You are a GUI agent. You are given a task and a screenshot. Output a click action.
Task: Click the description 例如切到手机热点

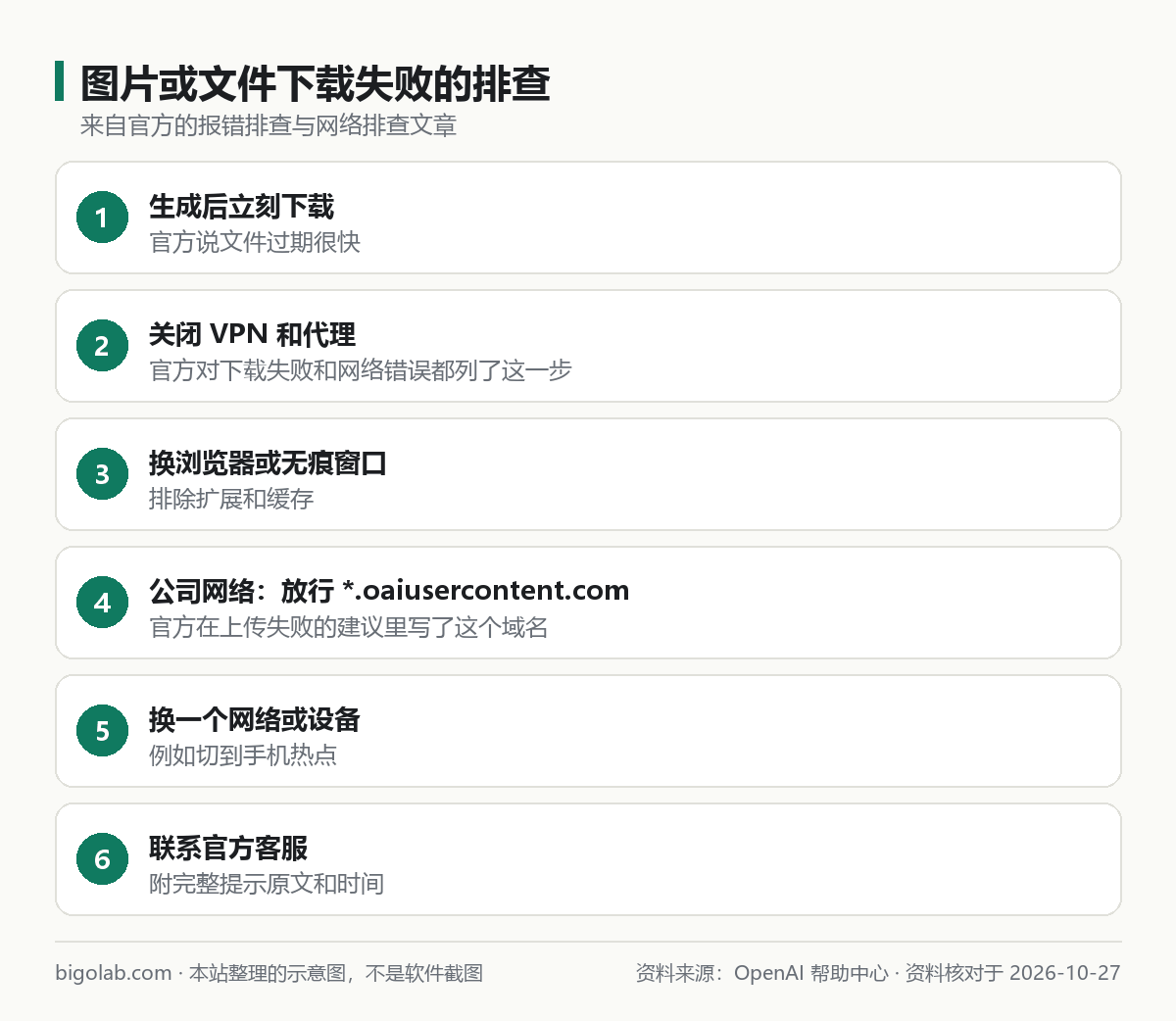243,755
